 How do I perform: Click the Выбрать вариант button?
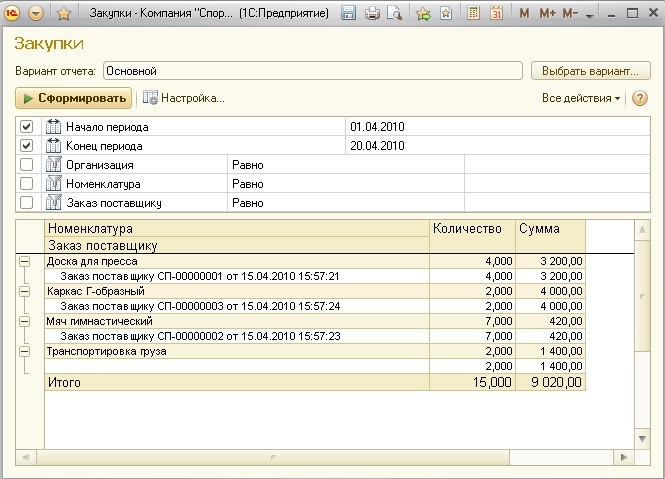click(x=591, y=71)
